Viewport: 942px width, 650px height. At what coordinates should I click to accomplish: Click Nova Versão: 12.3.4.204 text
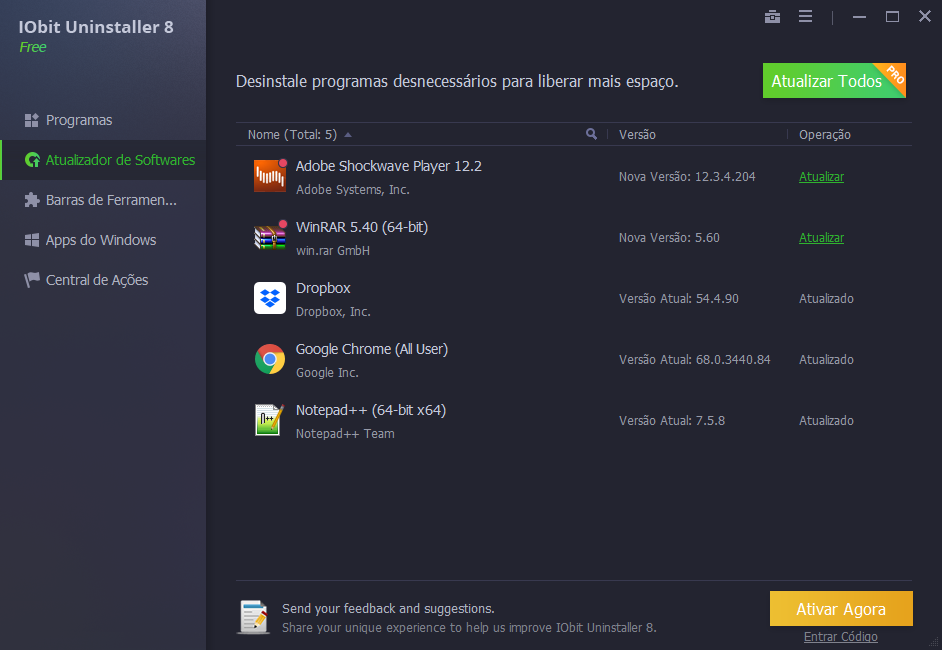pyautogui.click(x=687, y=177)
